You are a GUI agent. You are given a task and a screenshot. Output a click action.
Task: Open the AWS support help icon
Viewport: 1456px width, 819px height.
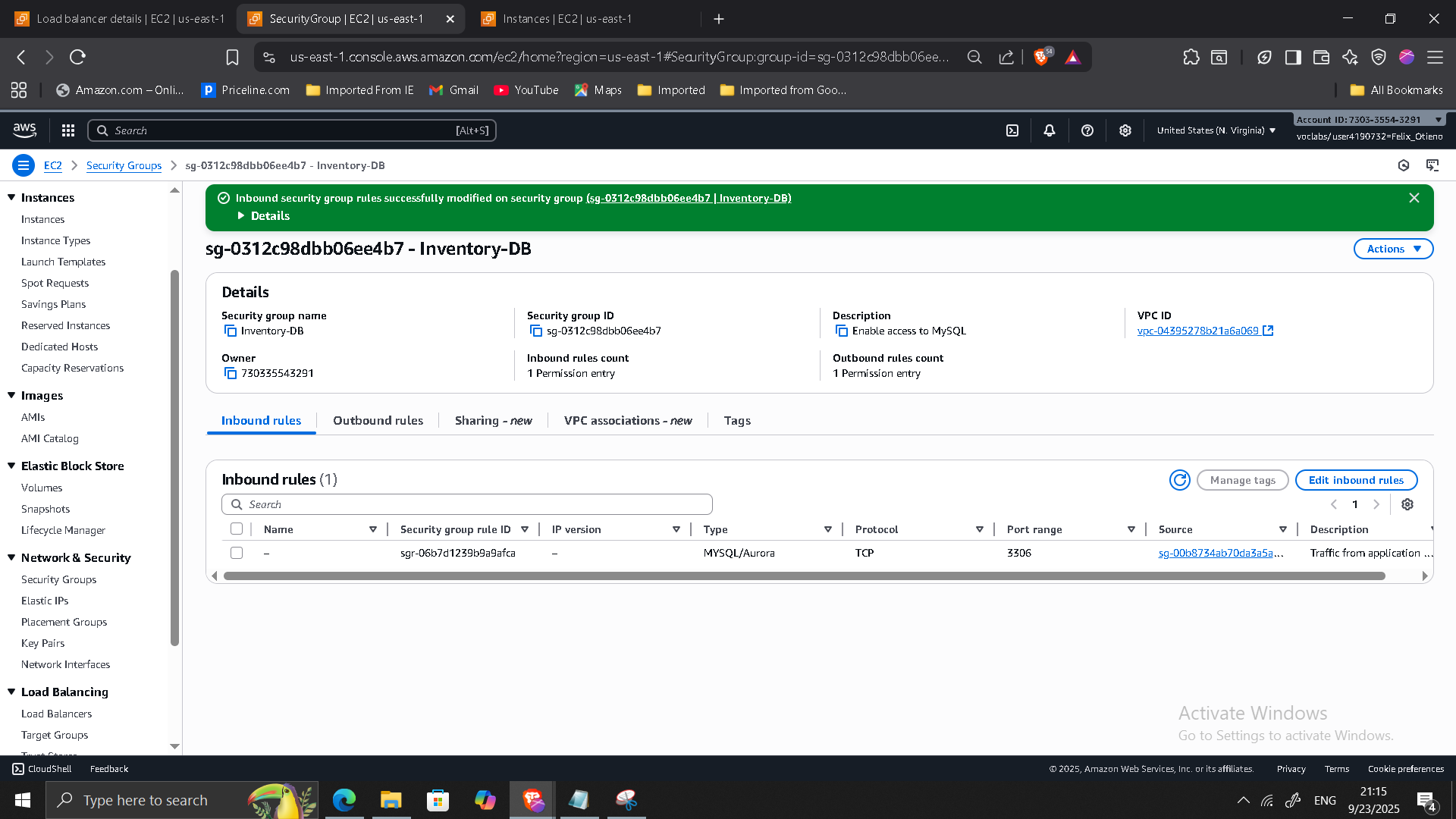point(1087,130)
